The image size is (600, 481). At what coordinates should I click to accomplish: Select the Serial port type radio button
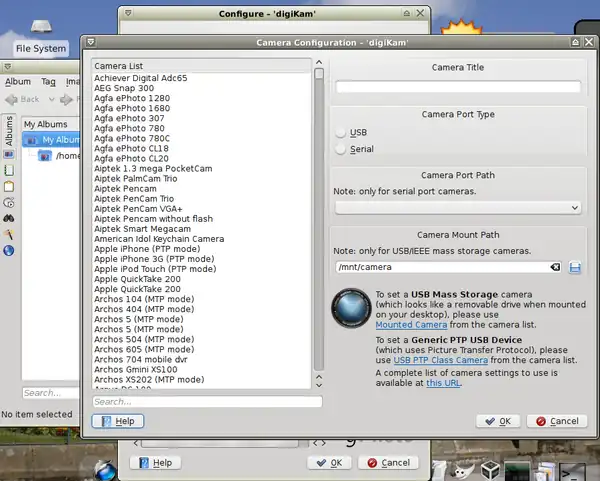pos(343,149)
